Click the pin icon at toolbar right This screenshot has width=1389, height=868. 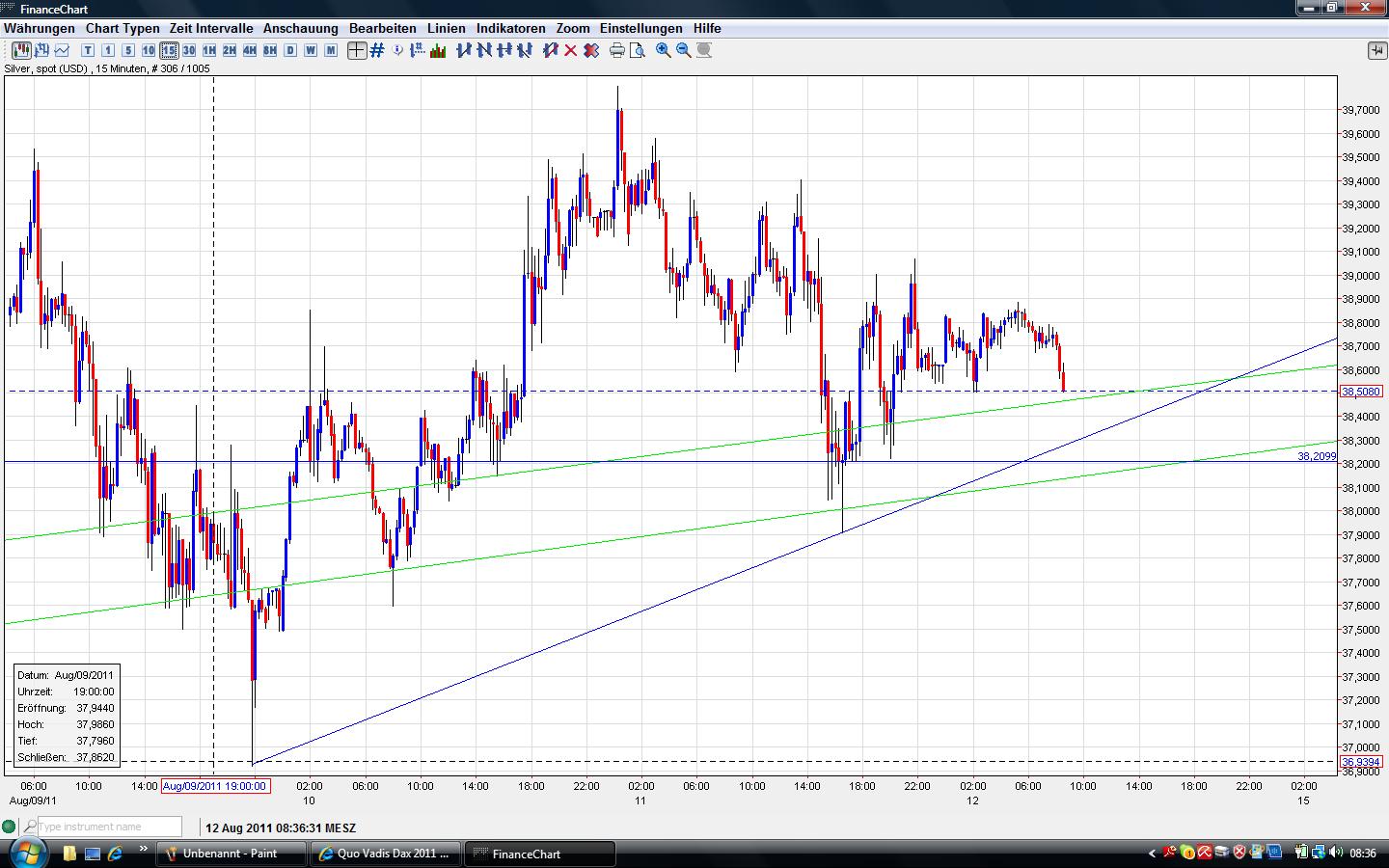point(1376,50)
